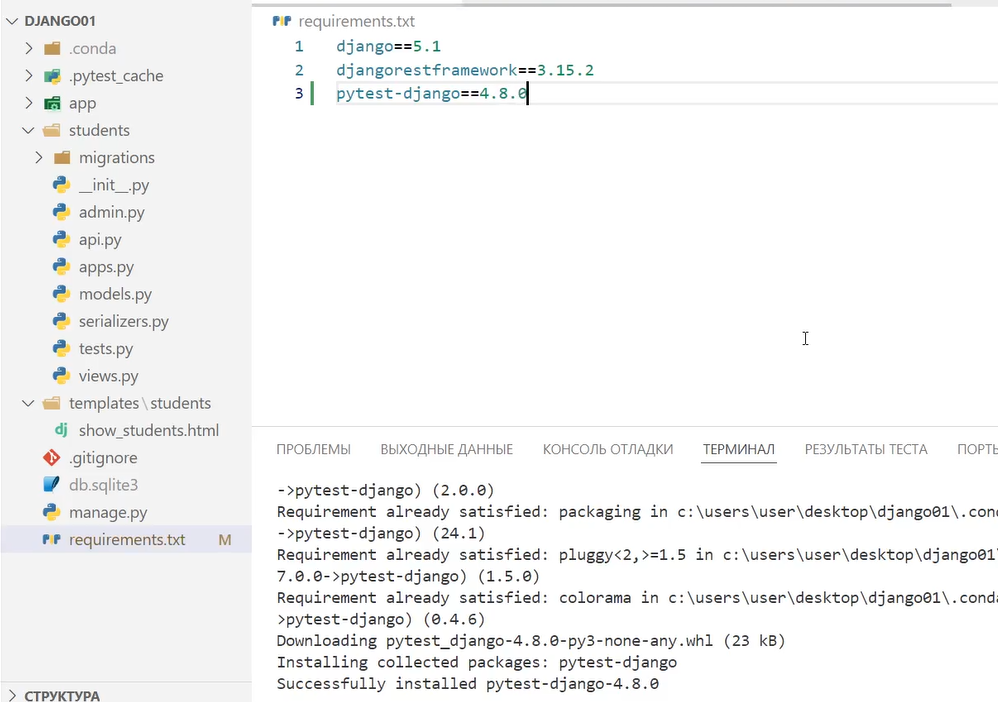Screen dimensions: 998x702
Task: Click line 2 djangorestframework in the editor
Action: click(426, 70)
